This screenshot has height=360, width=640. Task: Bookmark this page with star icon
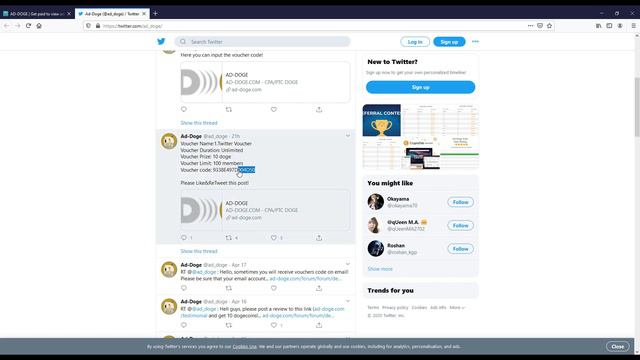(549, 26)
